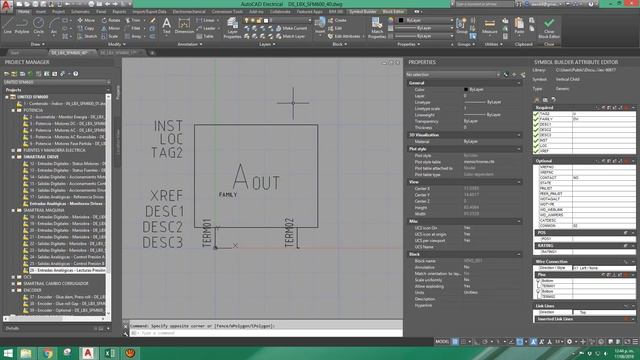Activate the Rotate command
The image size is (640, 360).
(x=111, y=20)
